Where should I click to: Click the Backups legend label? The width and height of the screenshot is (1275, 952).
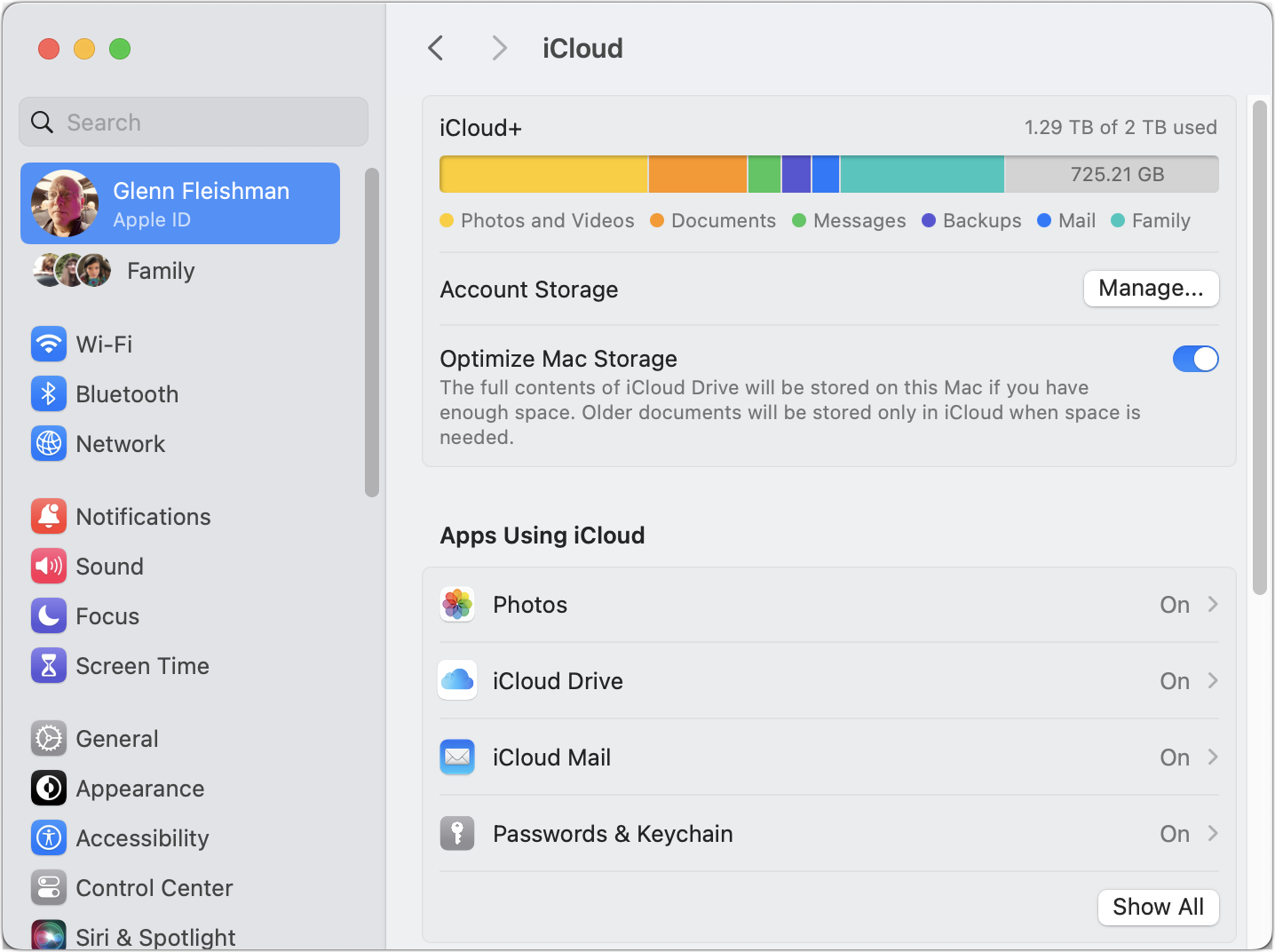982,220
